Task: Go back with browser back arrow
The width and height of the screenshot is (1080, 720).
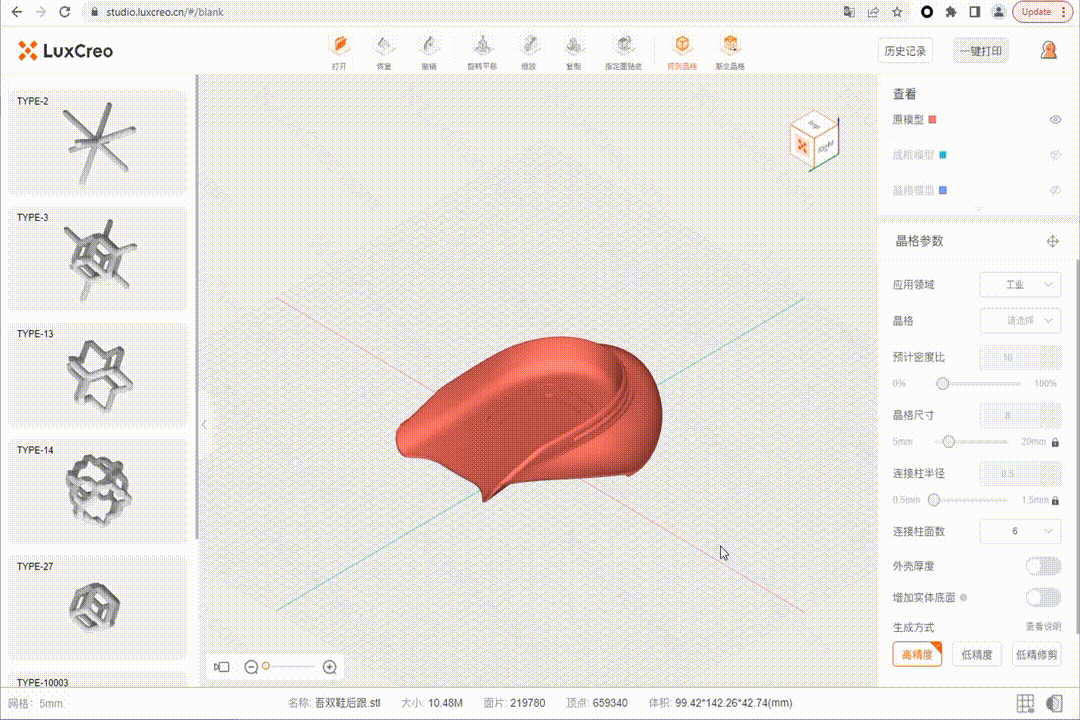Action: point(17,12)
